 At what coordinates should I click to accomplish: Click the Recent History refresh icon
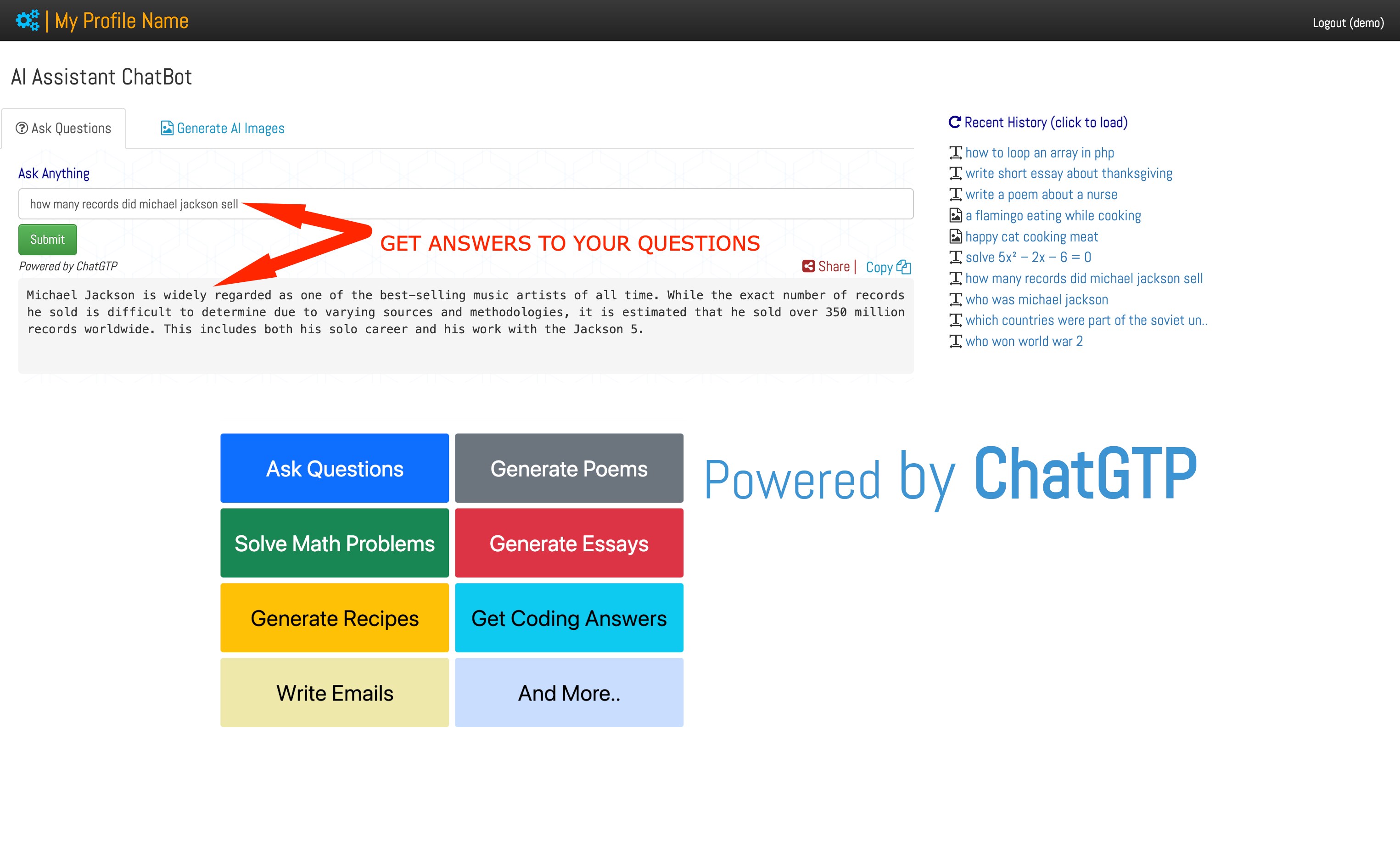(955, 122)
